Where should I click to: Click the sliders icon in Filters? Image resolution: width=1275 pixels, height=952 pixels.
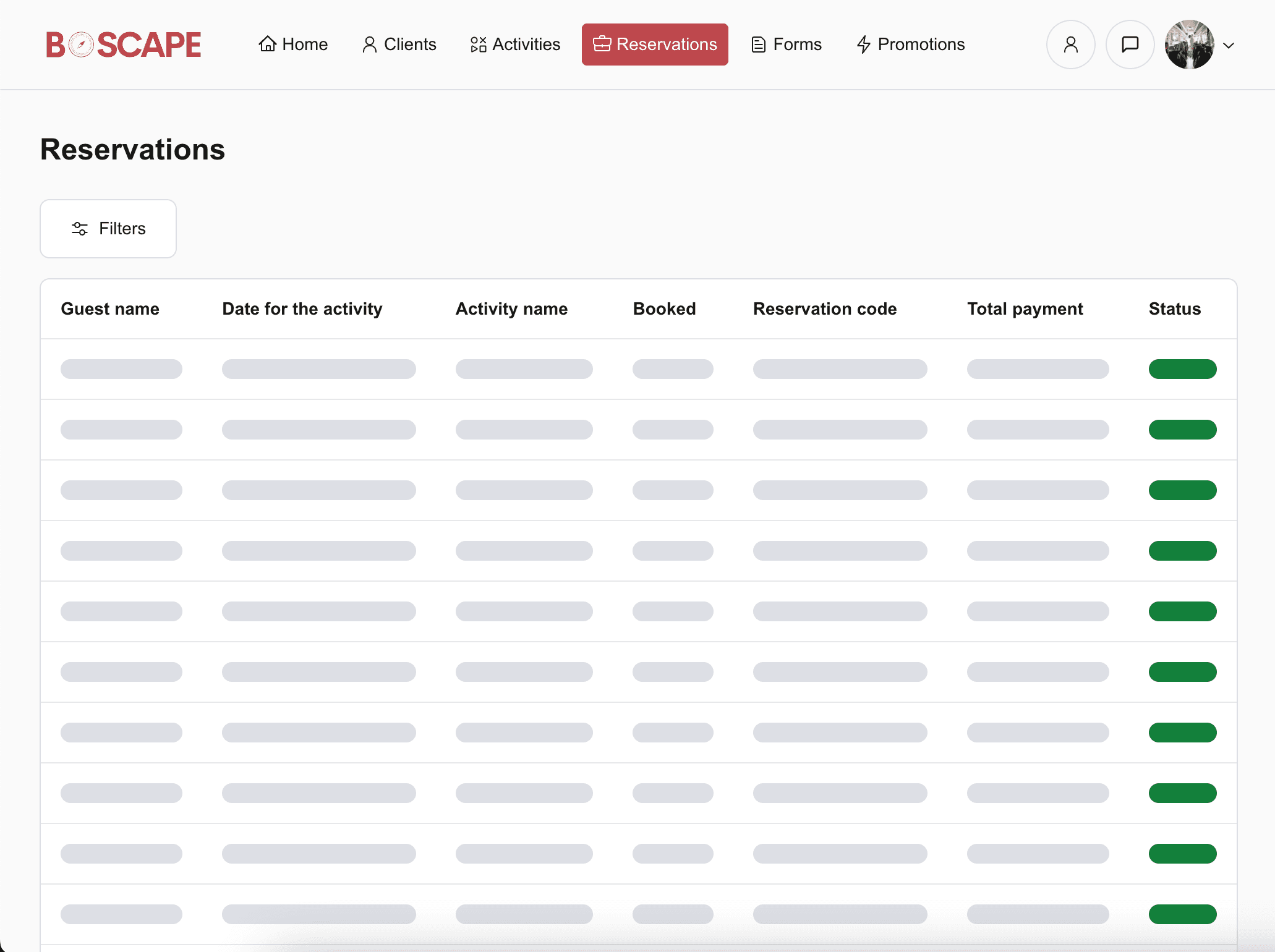click(x=80, y=229)
